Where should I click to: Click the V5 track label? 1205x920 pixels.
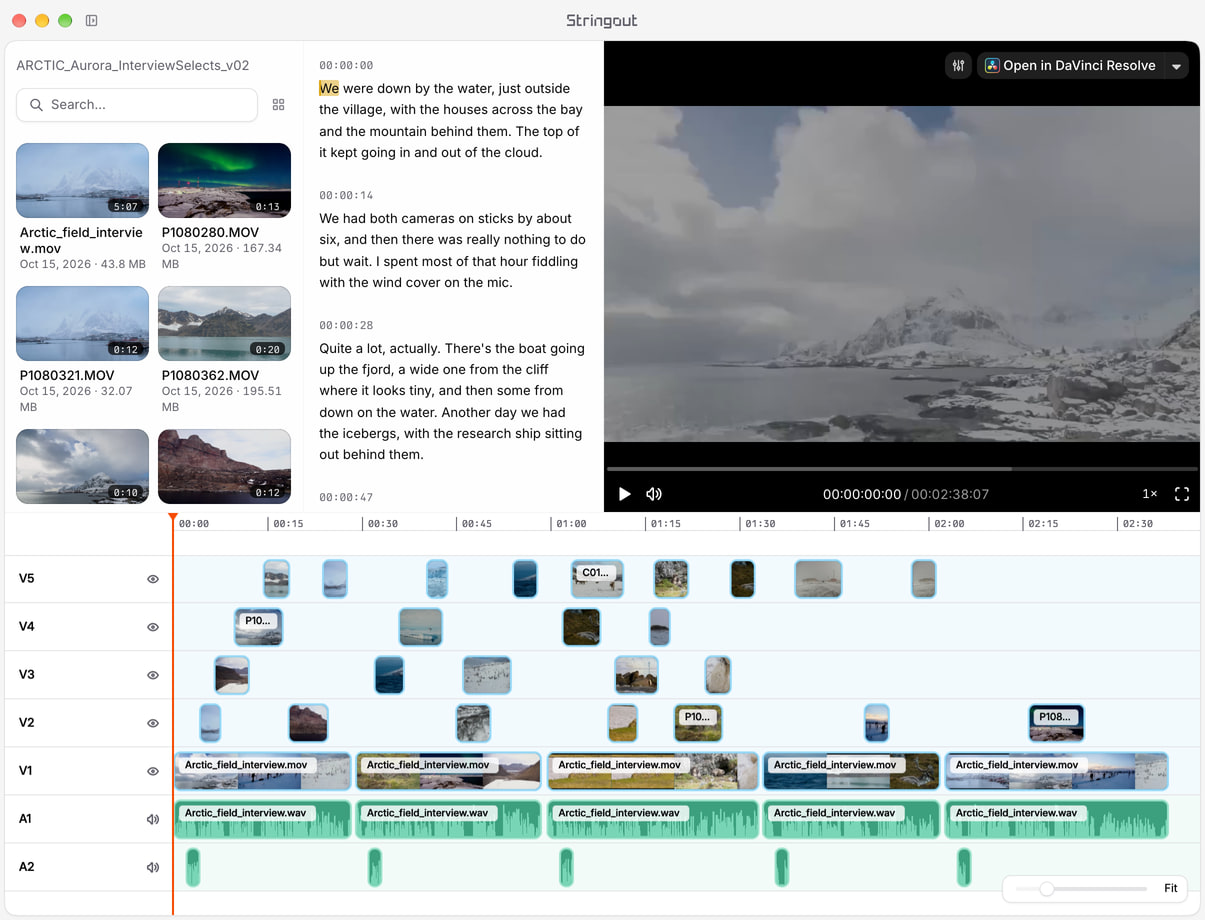point(27,579)
